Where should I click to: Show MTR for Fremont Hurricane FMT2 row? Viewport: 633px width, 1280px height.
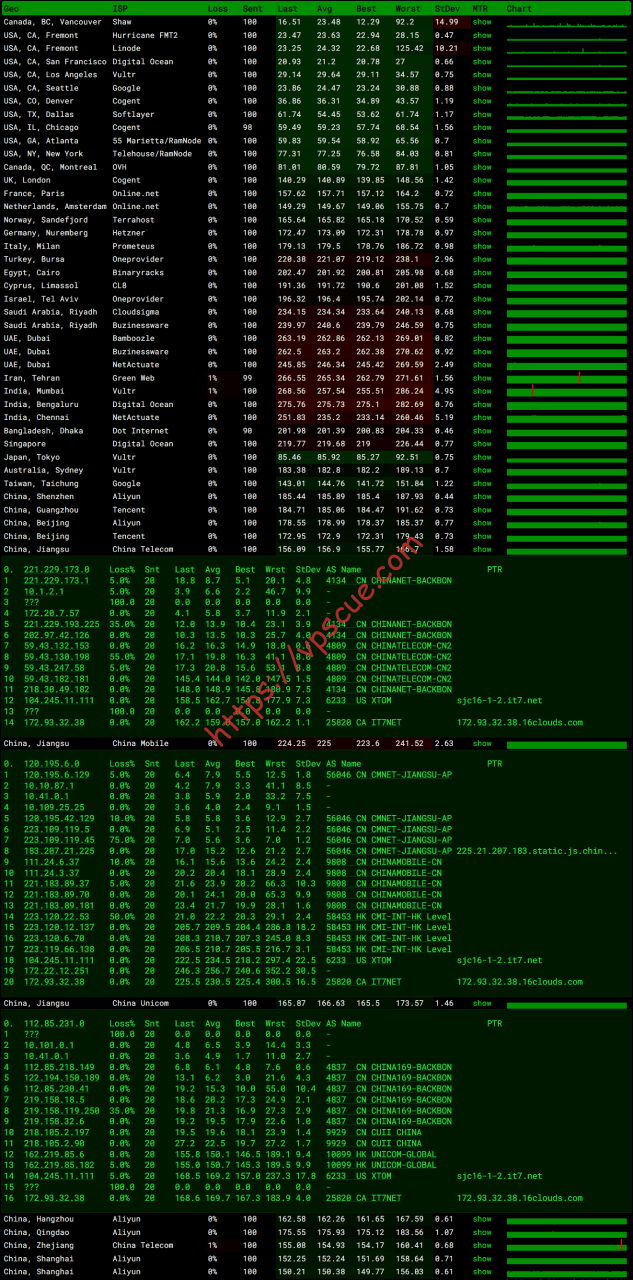point(482,35)
